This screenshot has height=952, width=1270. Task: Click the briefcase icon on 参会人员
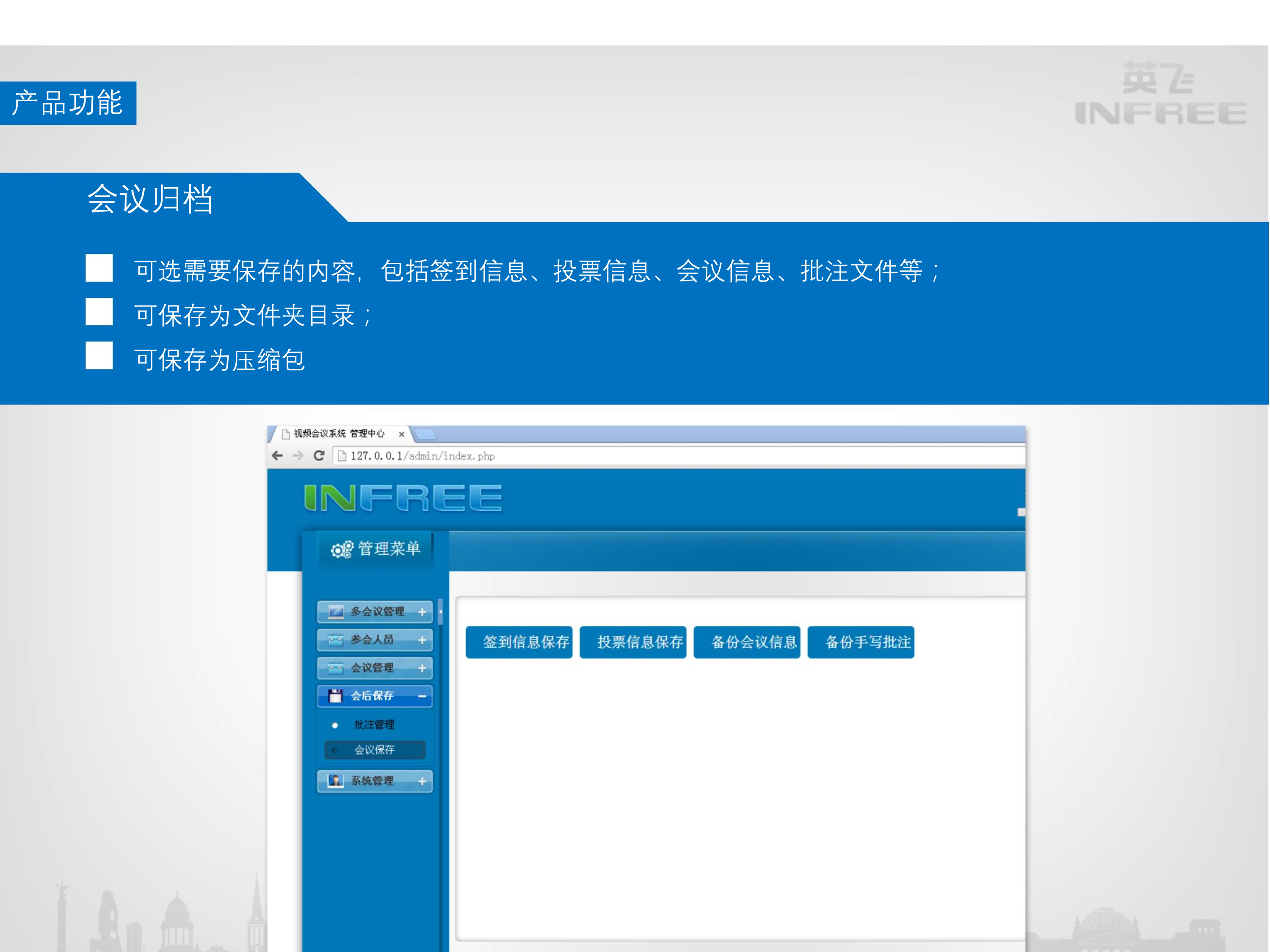(x=336, y=640)
